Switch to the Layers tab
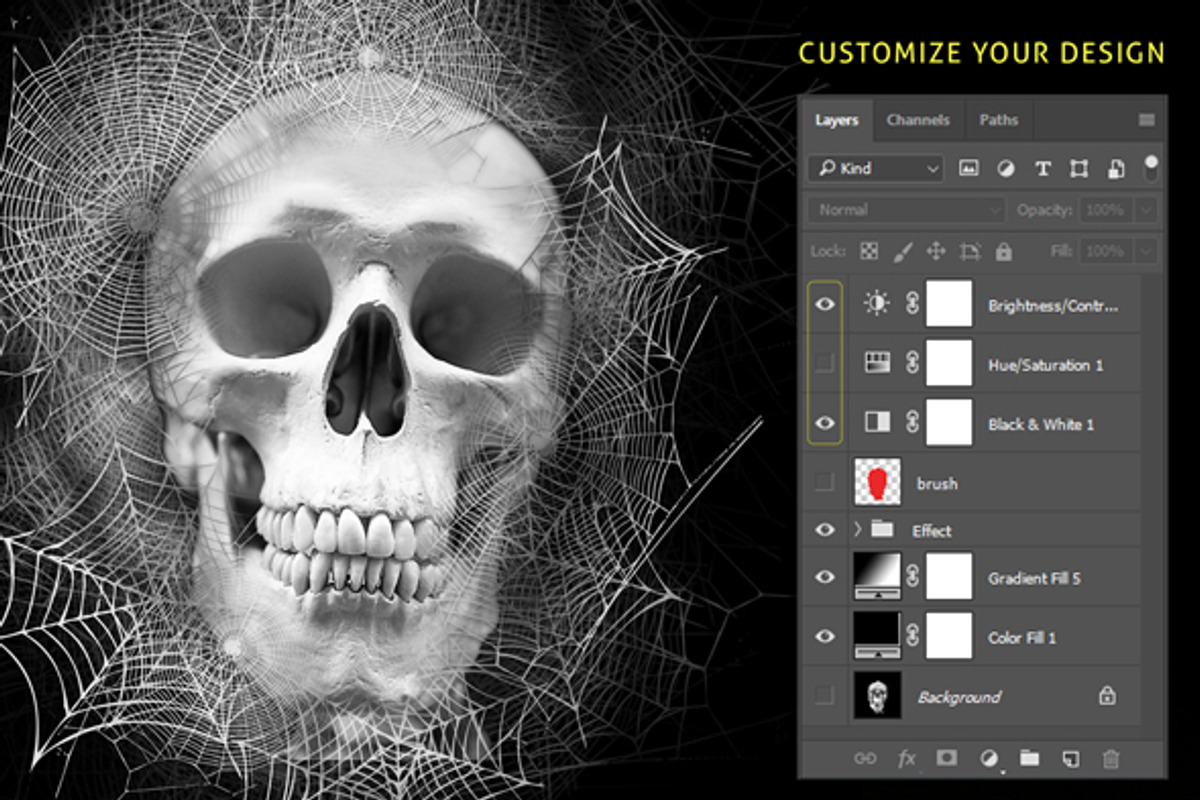The width and height of the screenshot is (1200, 800). tap(836, 120)
